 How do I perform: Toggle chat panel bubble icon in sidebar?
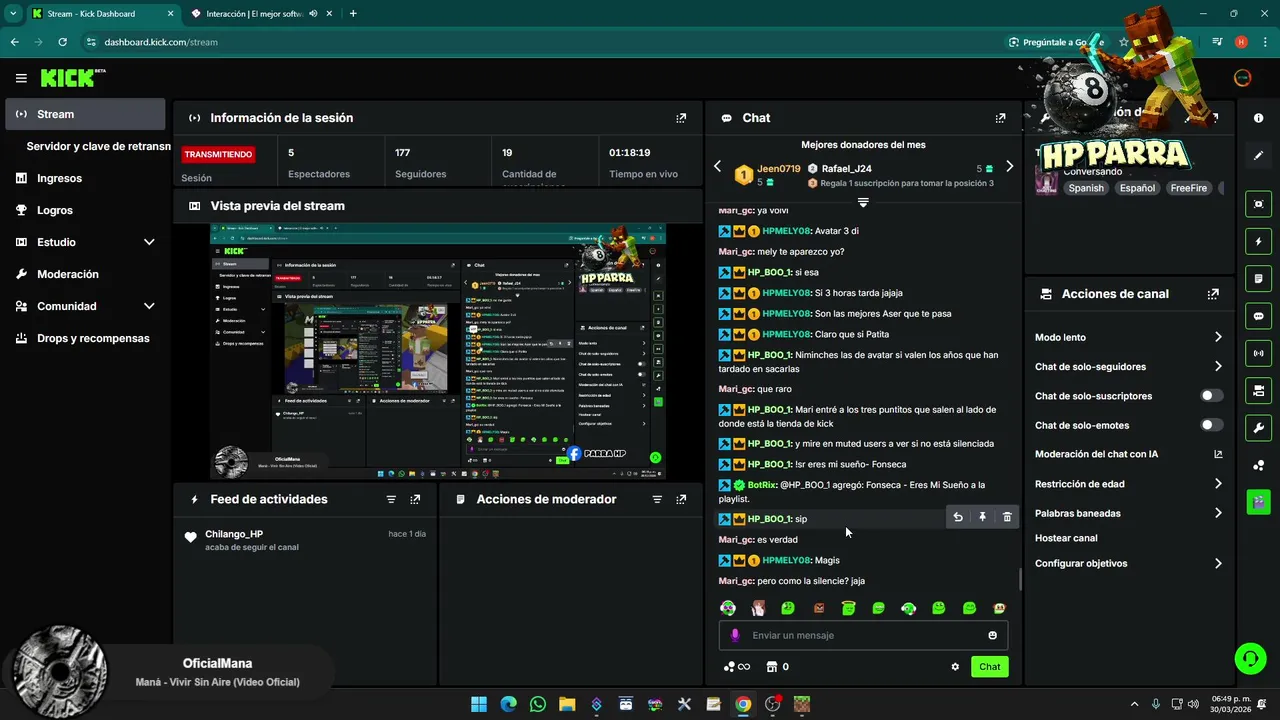point(1258,316)
